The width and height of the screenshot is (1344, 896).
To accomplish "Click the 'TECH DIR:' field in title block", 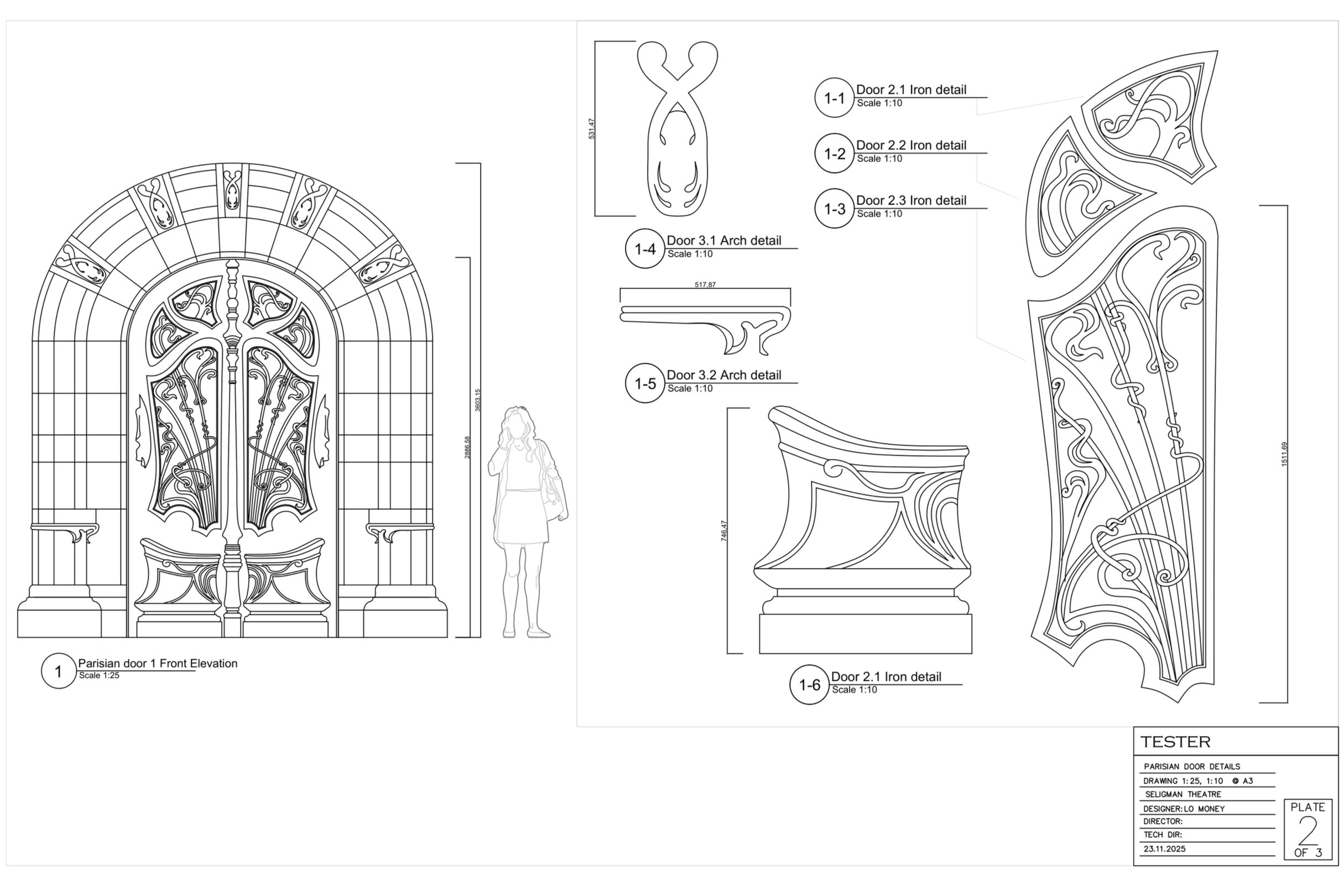I will tap(1162, 835).
